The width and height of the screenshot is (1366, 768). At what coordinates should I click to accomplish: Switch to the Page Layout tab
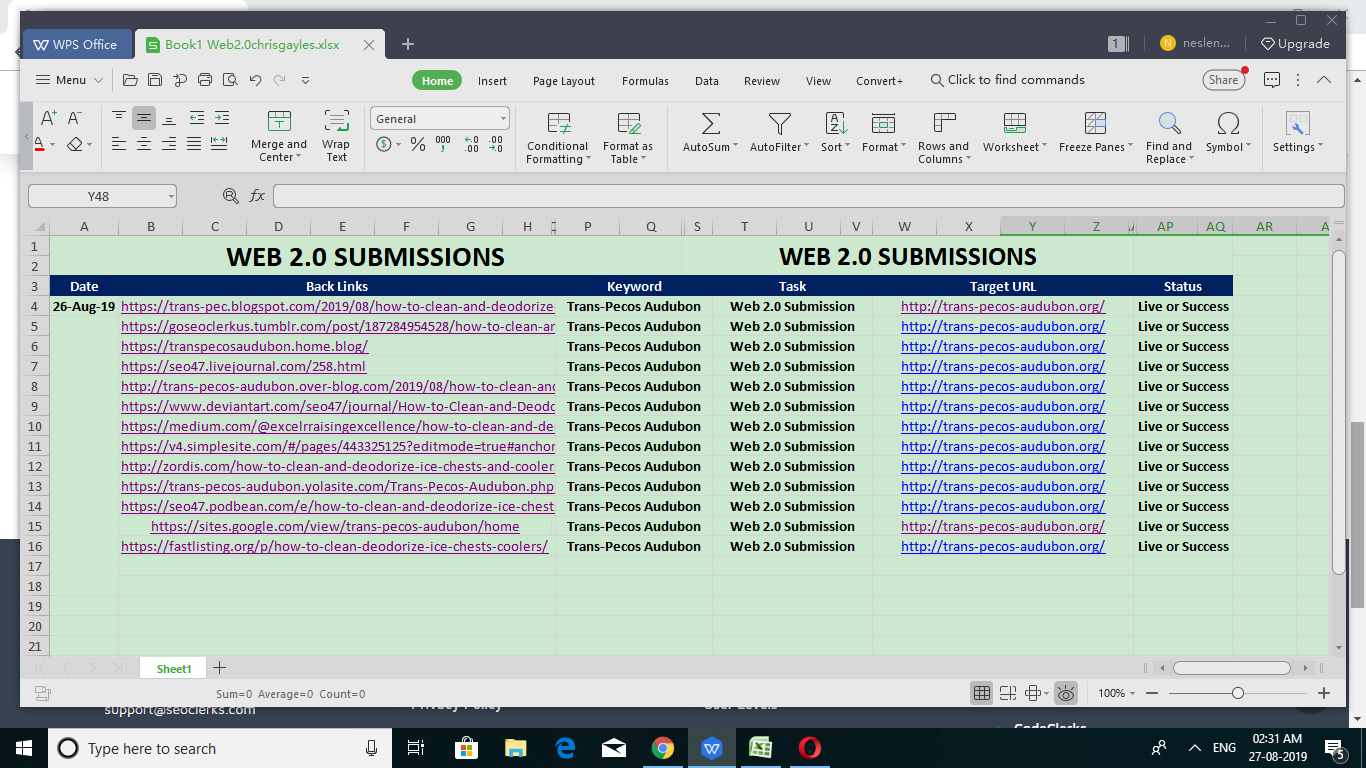point(563,81)
